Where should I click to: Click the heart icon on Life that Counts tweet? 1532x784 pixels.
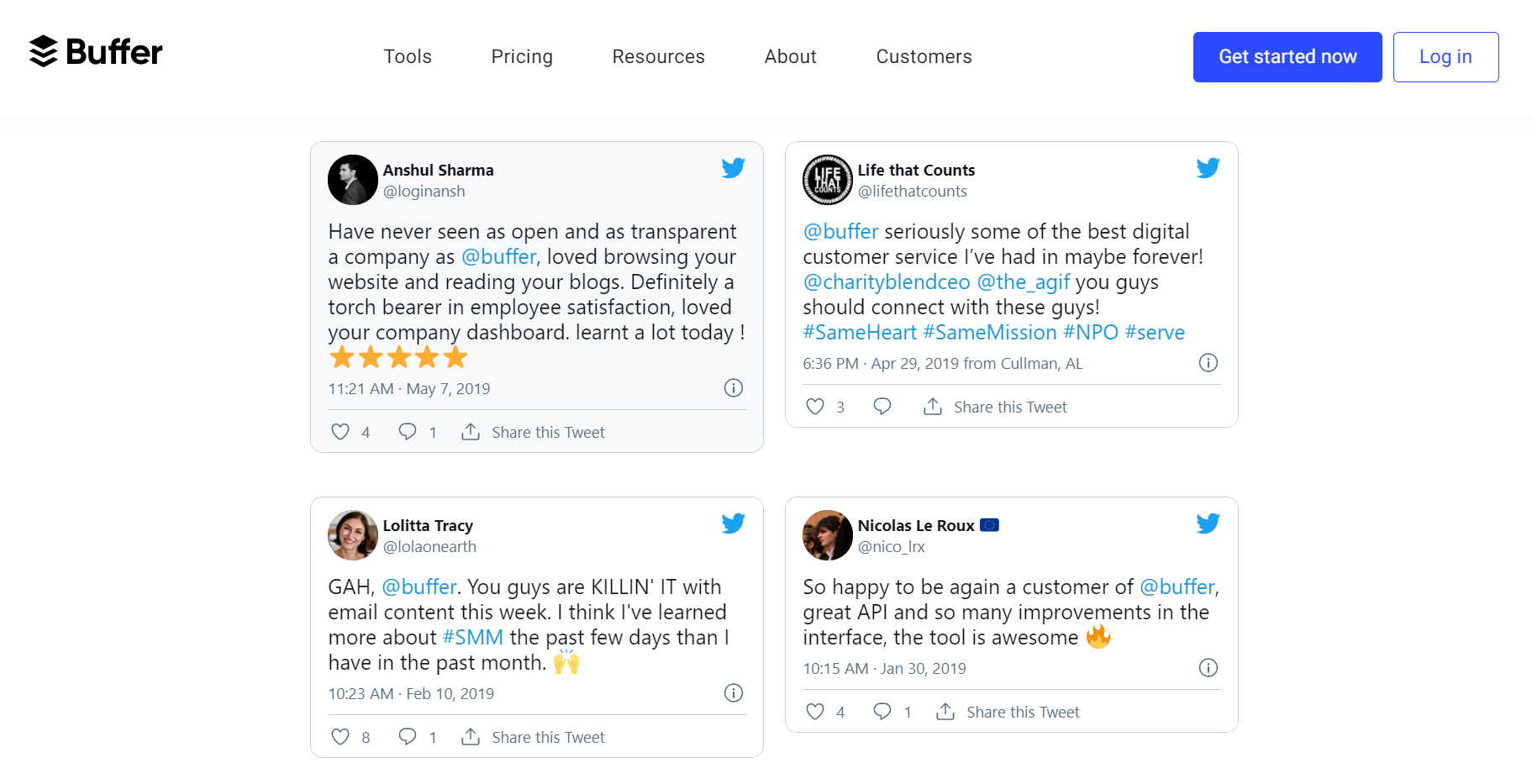[814, 406]
